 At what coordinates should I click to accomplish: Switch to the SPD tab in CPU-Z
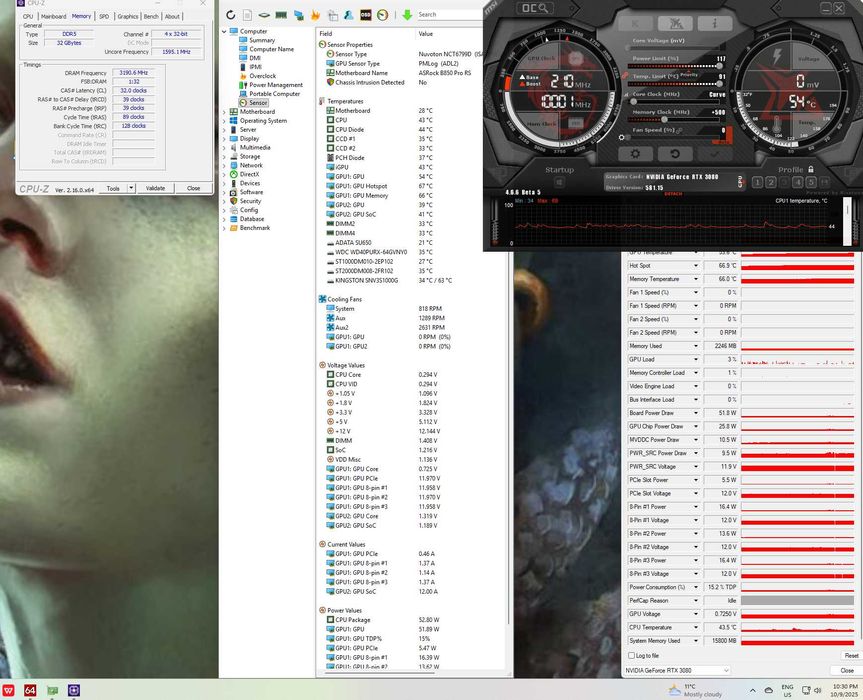point(104,17)
